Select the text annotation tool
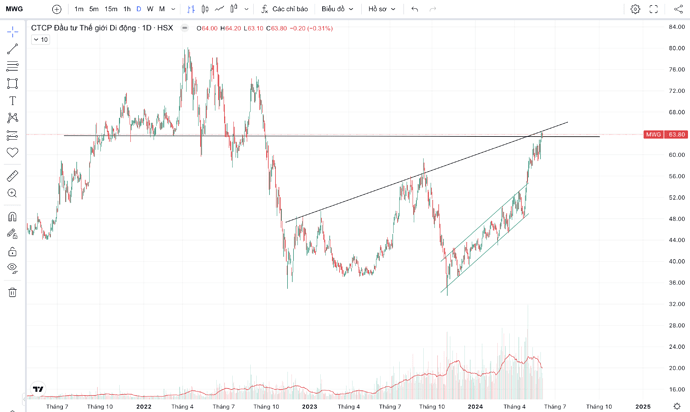Image resolution: width=690 pixels, height=412 pixels. click(12, 101)
